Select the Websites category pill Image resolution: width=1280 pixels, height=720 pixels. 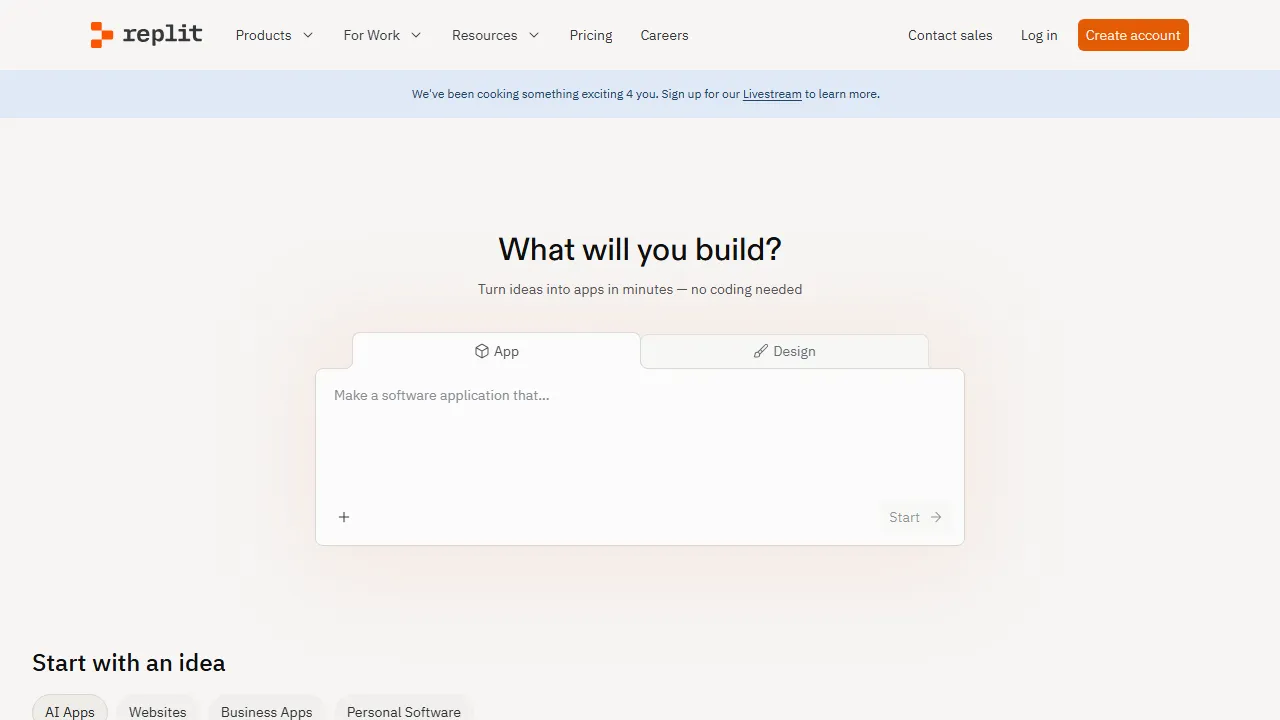tap(157, 711)
